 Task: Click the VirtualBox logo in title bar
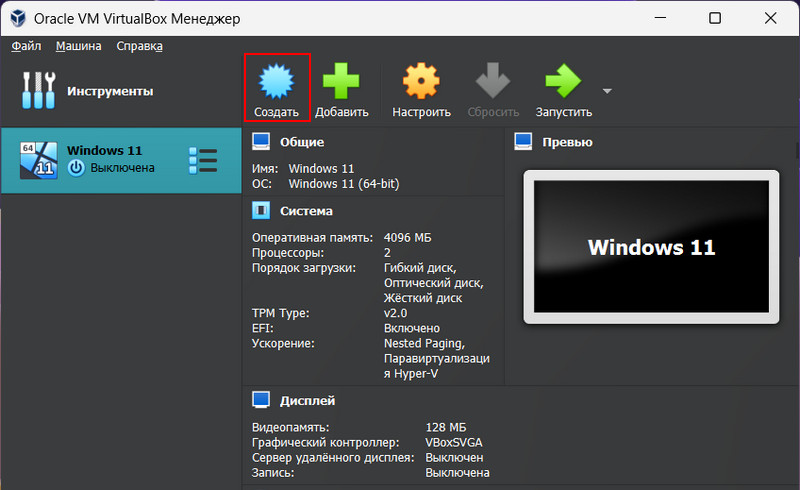[x=18, y=18]
